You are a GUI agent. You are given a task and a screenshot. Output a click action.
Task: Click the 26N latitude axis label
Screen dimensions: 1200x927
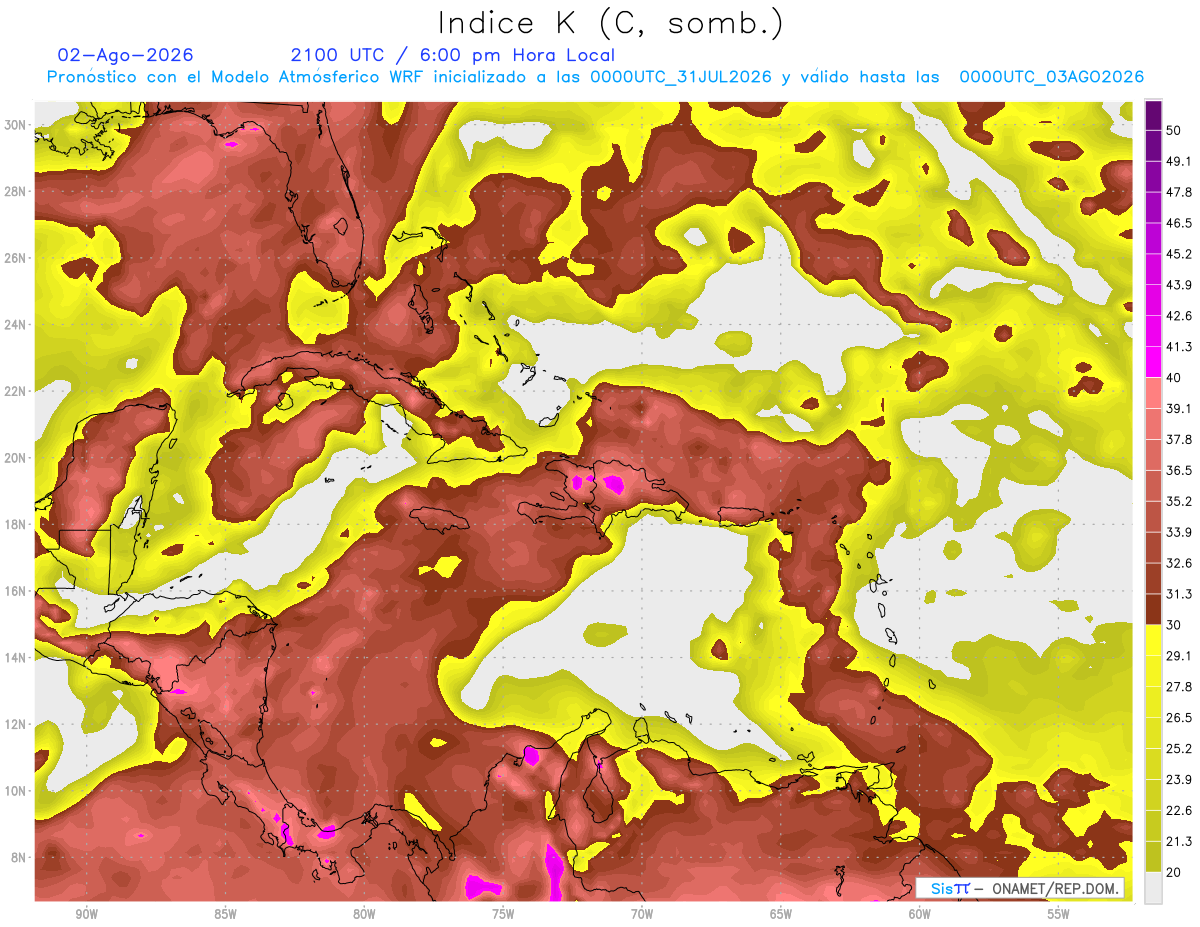15,258
